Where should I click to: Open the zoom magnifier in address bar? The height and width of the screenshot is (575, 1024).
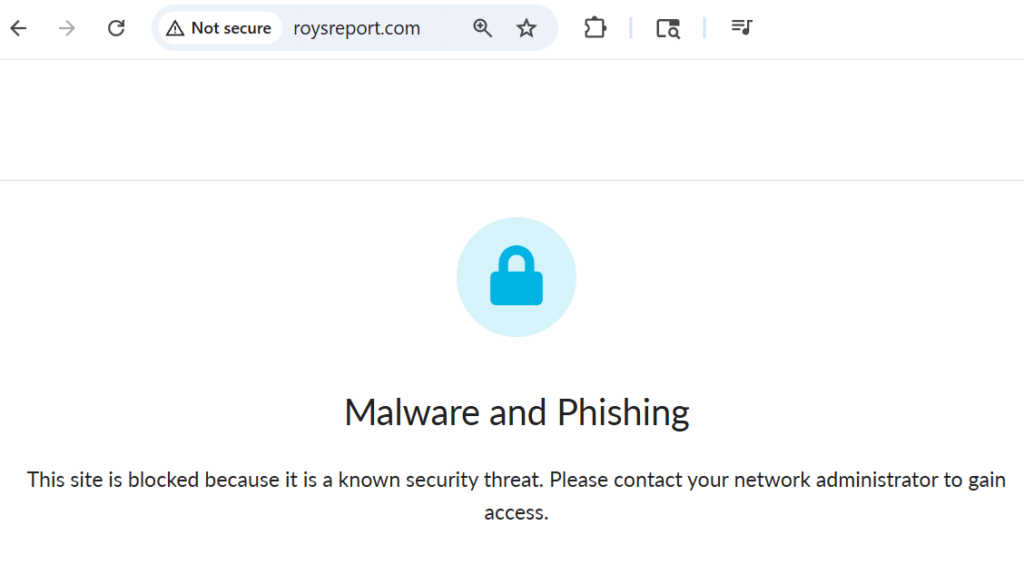click(483, 28)
